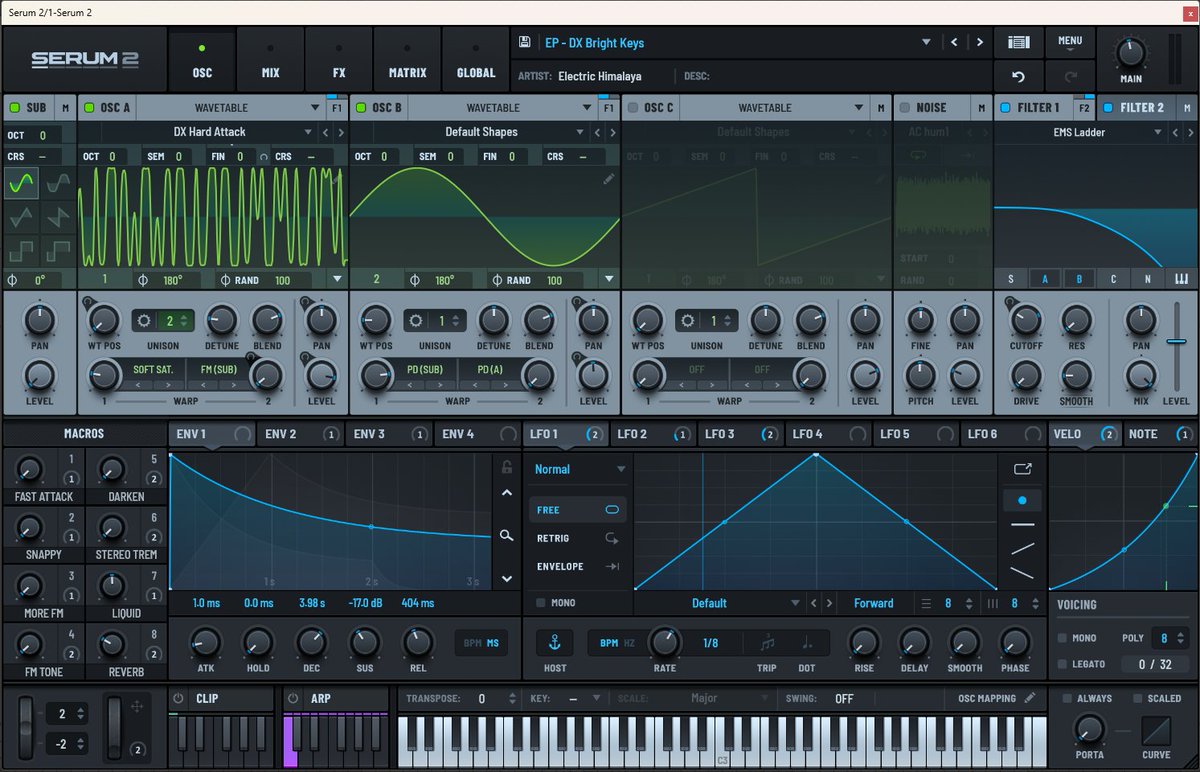Click the TRANSPOSE value field
1200x772 pixels.
tap(483, 699)
